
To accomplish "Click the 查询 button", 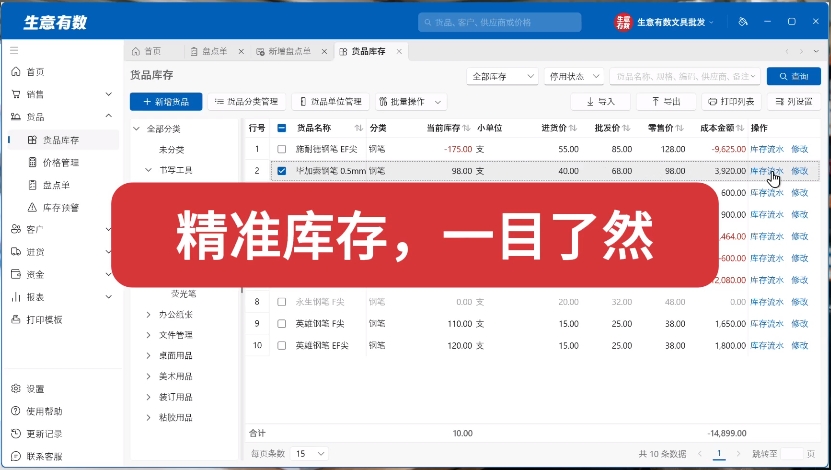I will pos(793,76).
